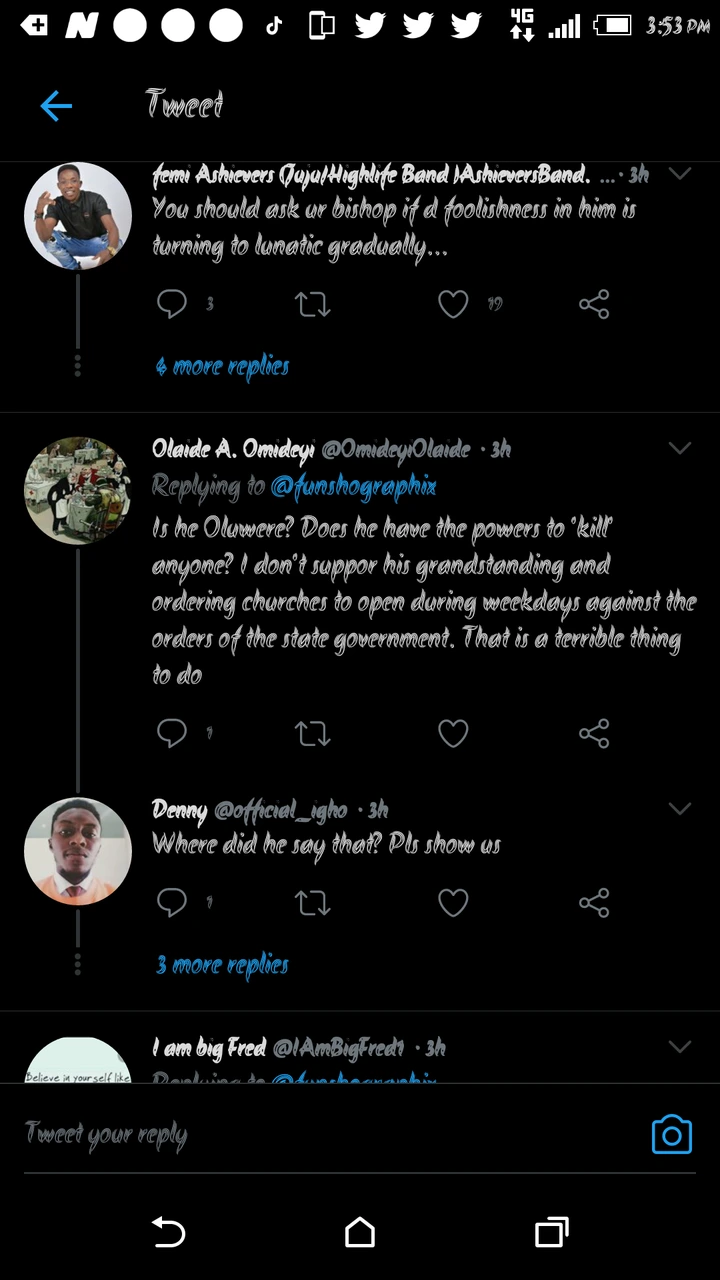
Task: Reply to Olaide A. Omideyi's tweet
Action: 172,734
